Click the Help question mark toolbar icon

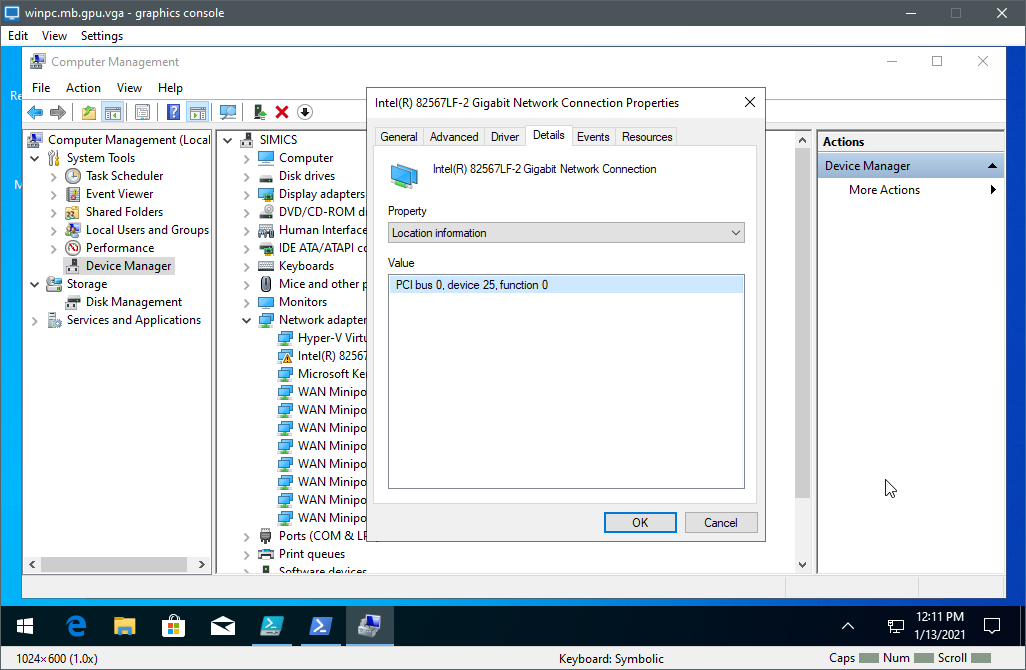[173, 110]
